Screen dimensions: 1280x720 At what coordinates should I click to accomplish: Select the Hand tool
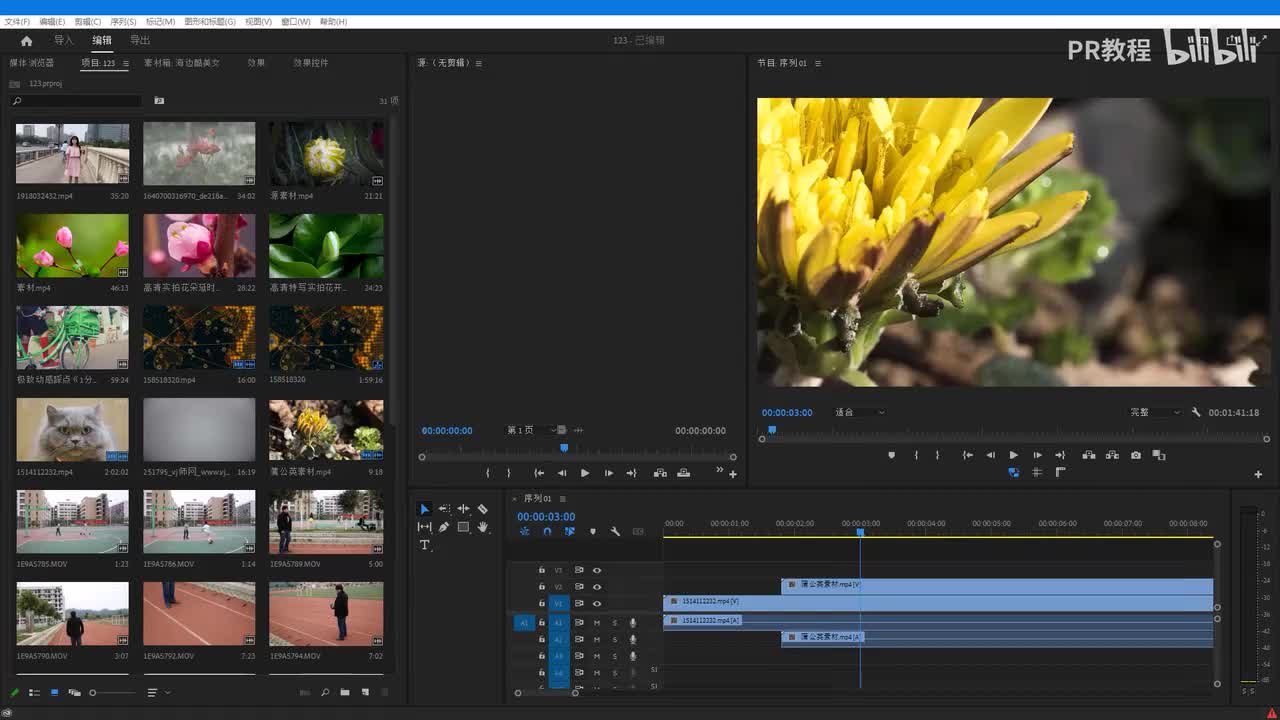pyautogui.click(x=483, y=527)
